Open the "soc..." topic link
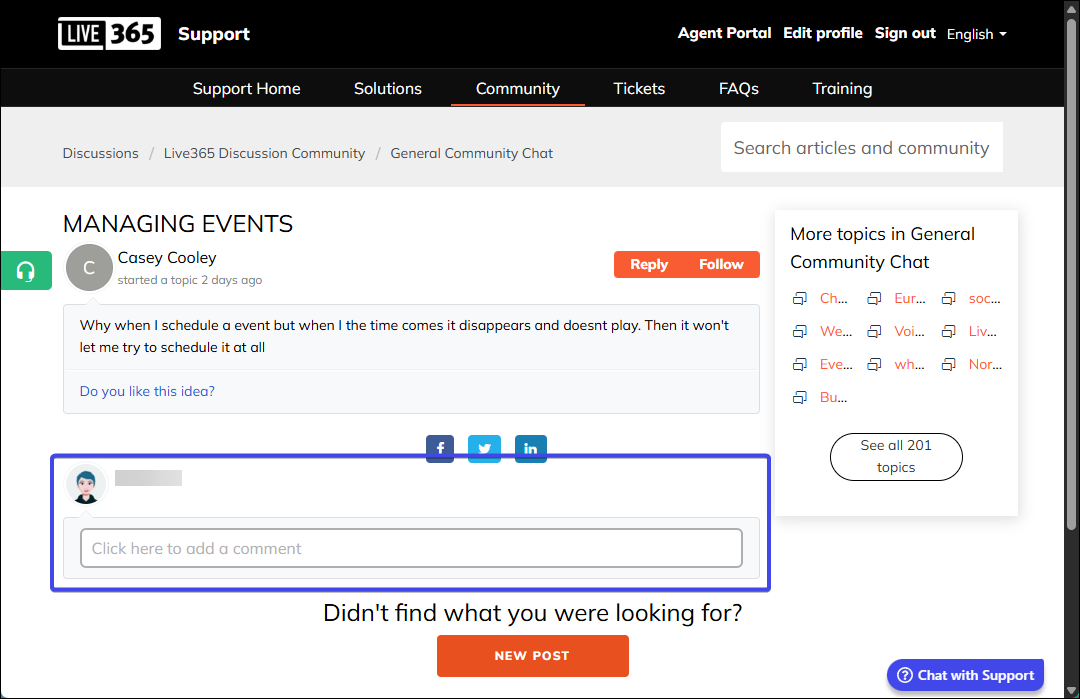 point(984,298)
